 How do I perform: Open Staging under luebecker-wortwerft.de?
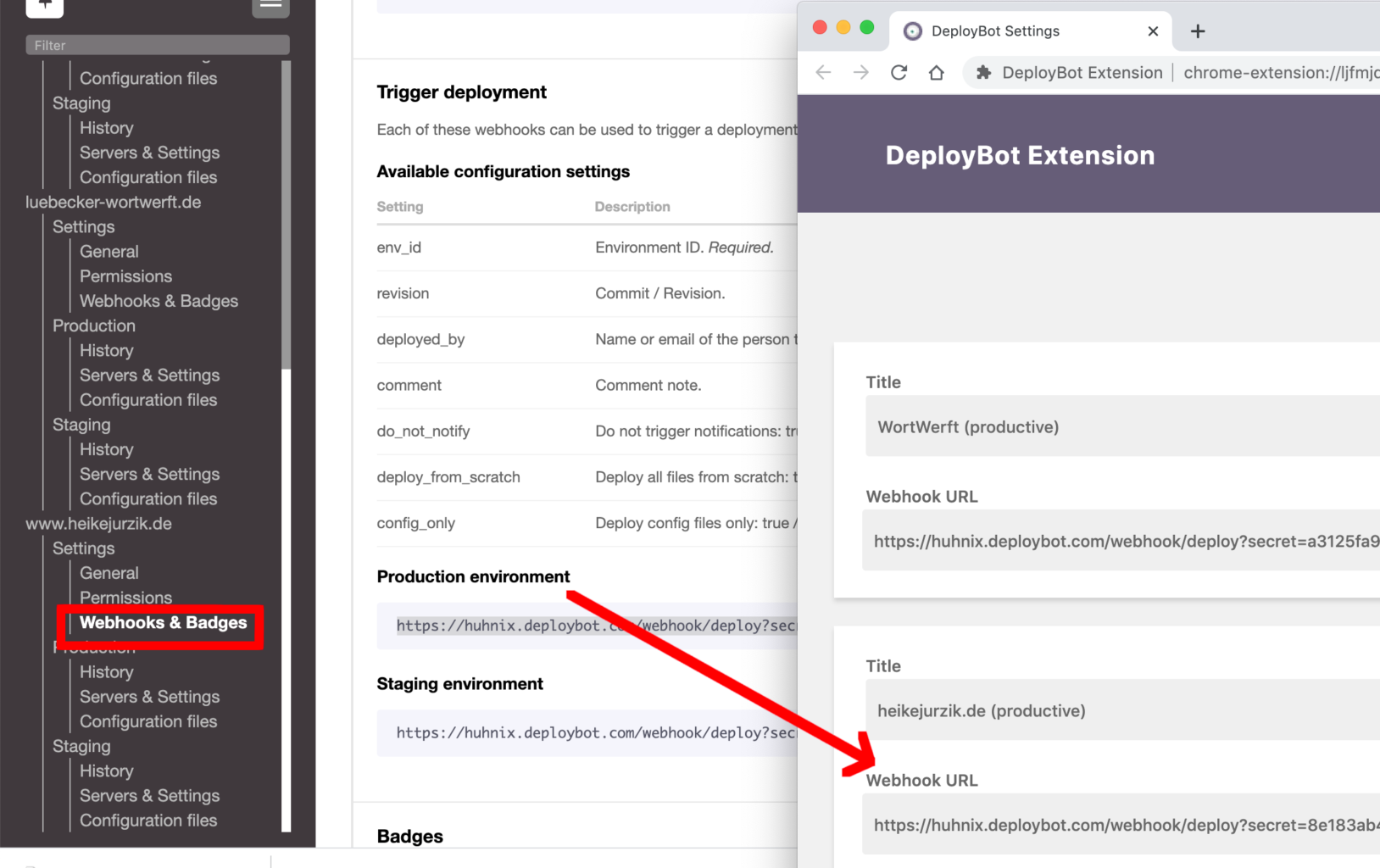tap(81, 424)
